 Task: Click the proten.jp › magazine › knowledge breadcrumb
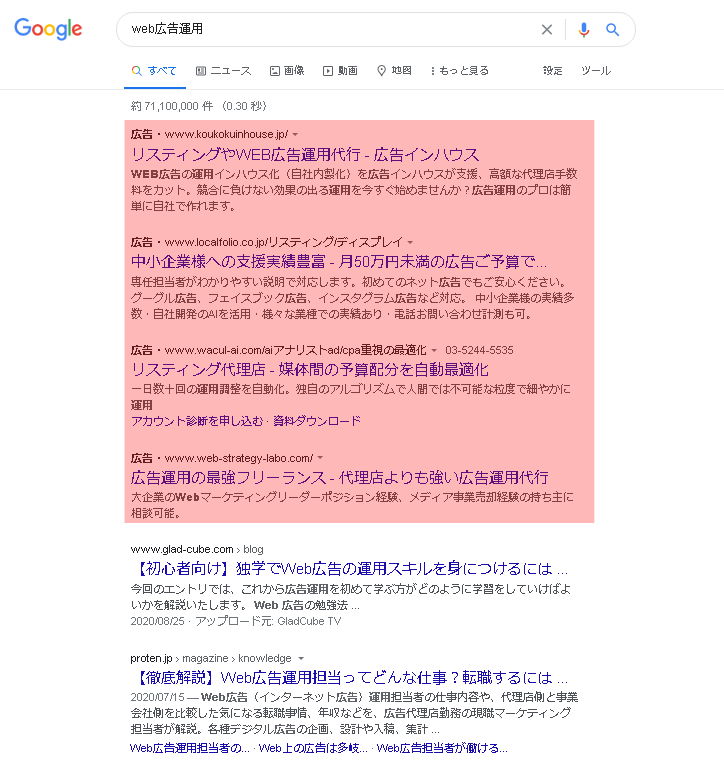click(x=210, y=659)
